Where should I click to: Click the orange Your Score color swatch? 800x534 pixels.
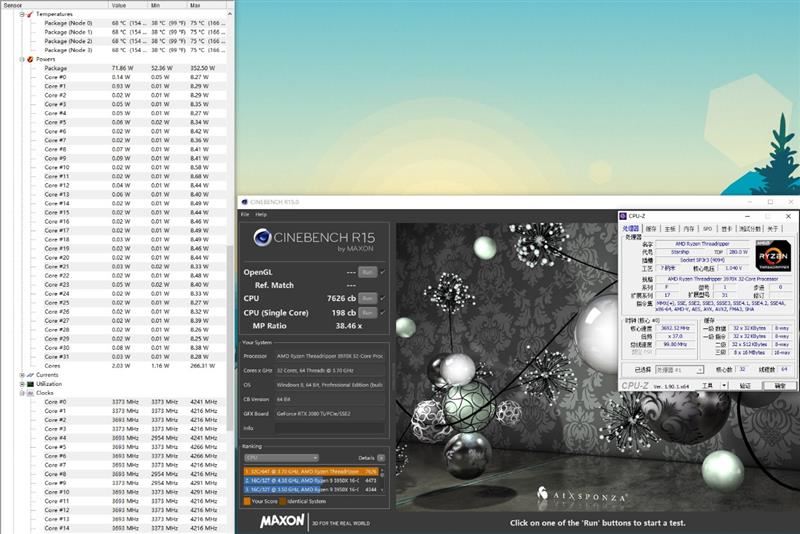click(x=247, y=502)
